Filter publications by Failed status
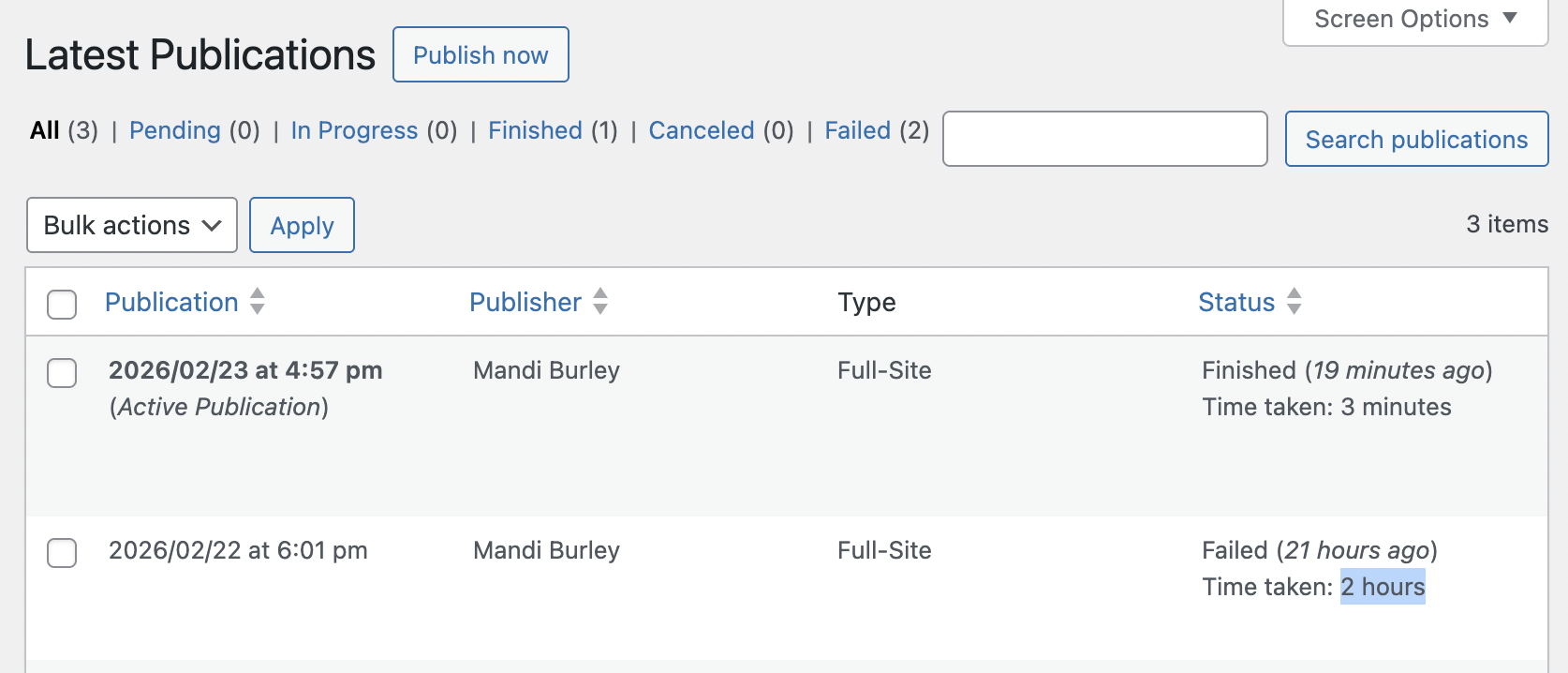The height and width of the screenshot is (673, 1568). [857, 130]
